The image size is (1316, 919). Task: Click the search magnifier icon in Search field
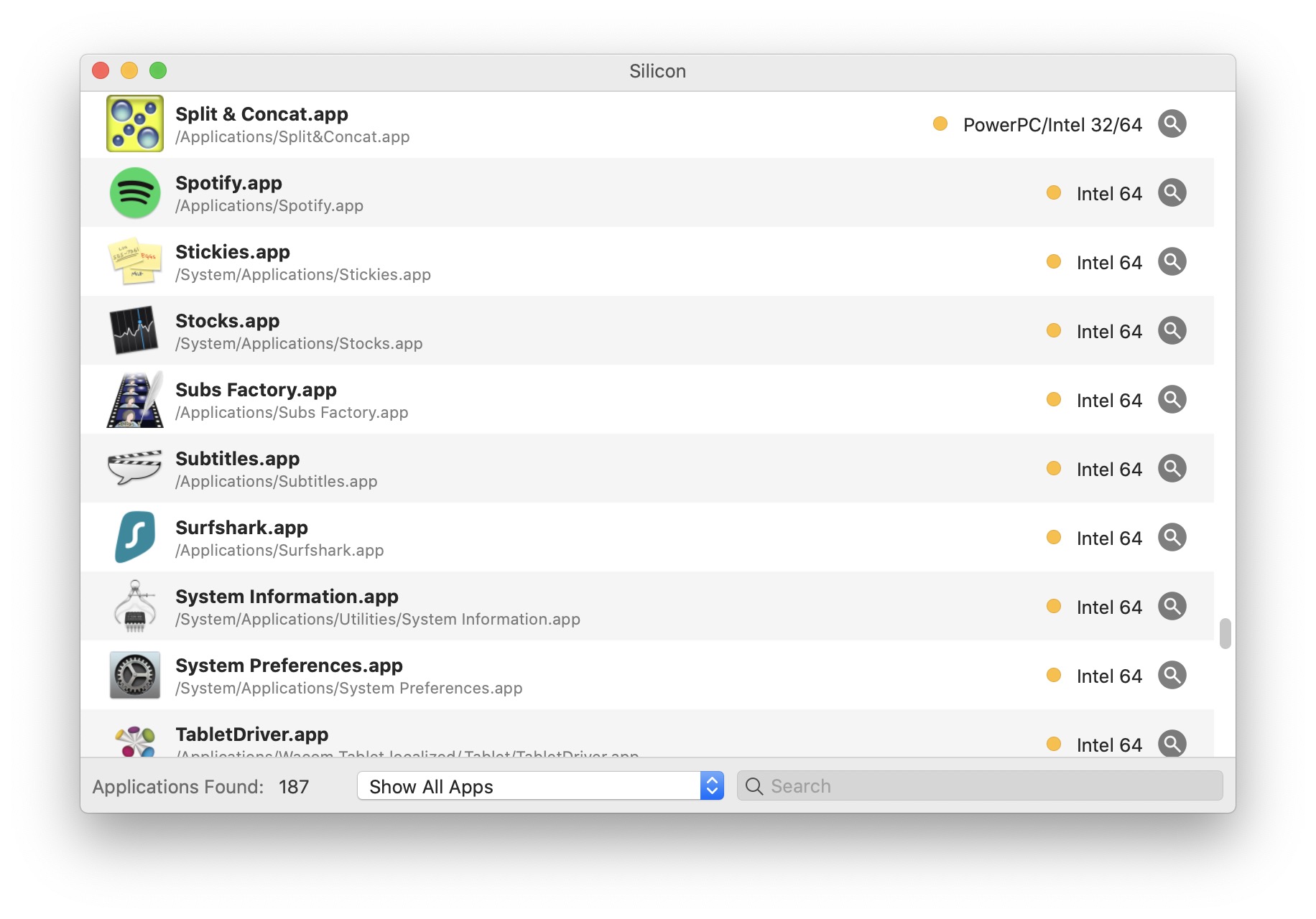(x=754, y=786)
